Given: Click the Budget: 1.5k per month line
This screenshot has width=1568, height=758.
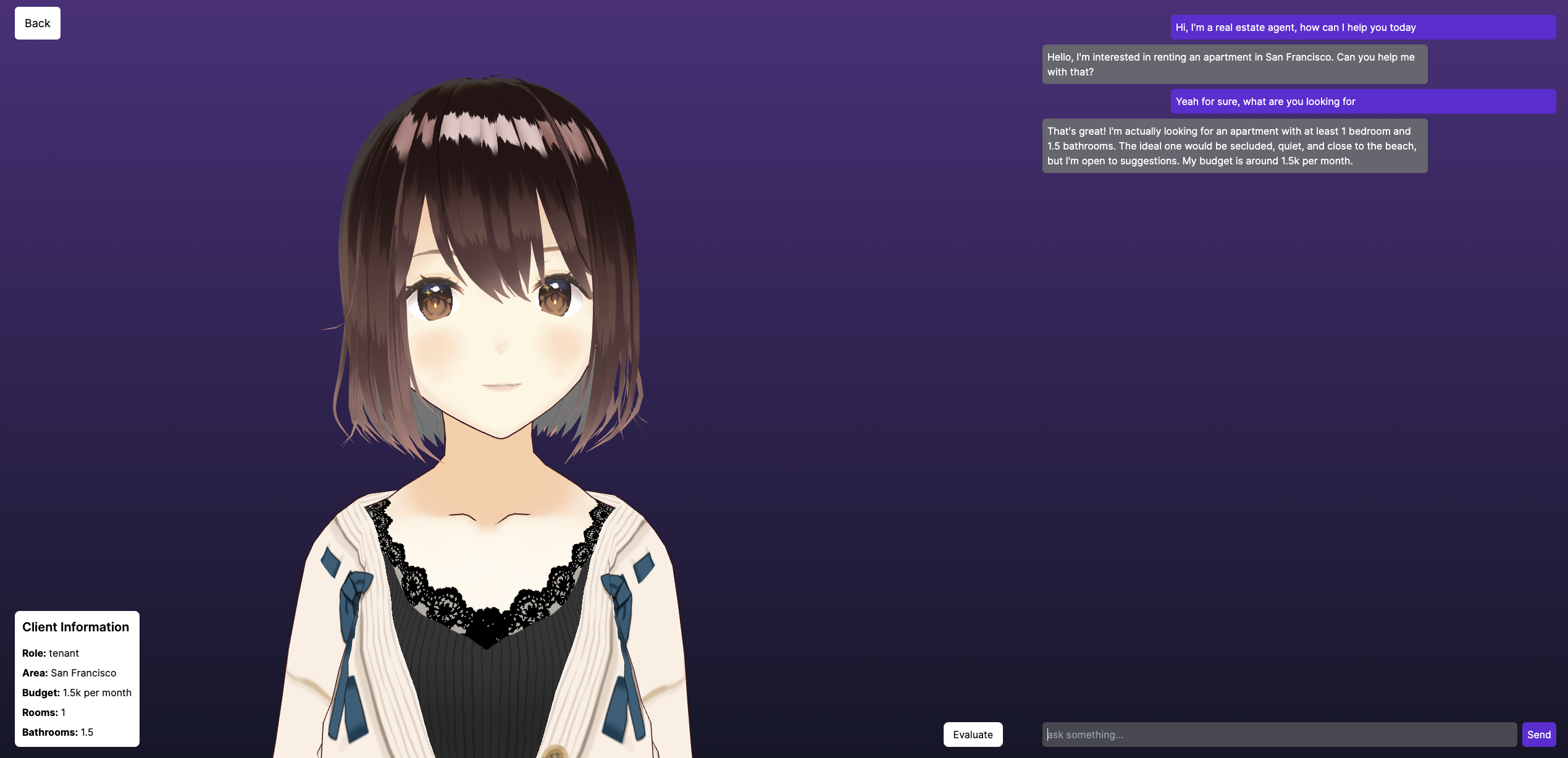Looking at the screenshot, I should pyautogui.click(x=77, y=693).
